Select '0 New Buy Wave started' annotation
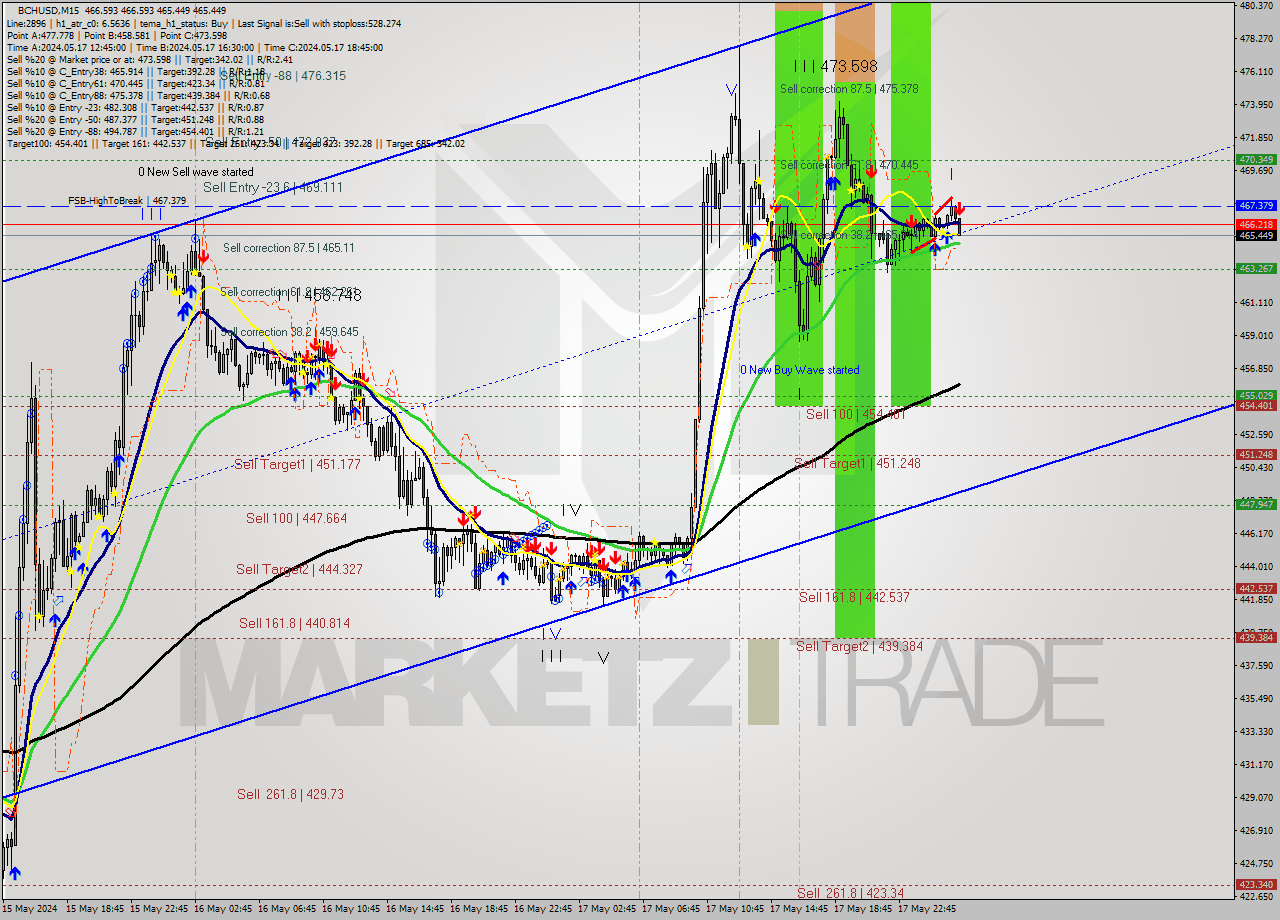The width and height of the screenshot is (1280, 920). pyautogui.click(x=799, y=370)
